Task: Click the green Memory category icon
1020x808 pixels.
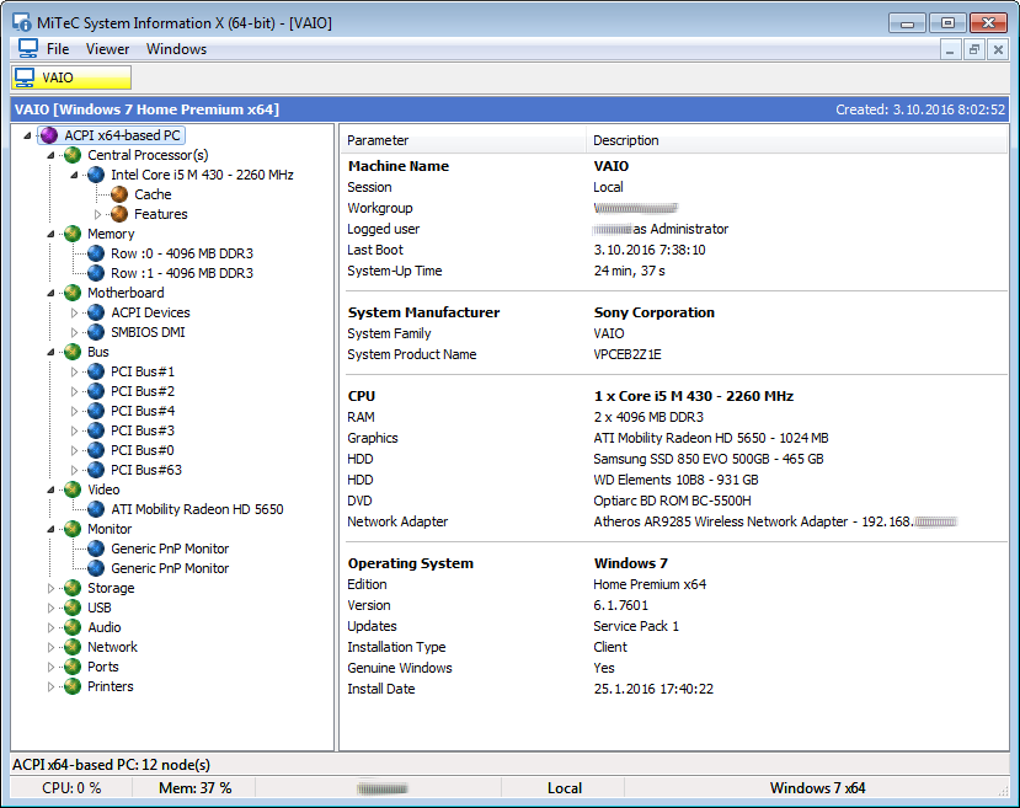Action: click(x=72, y=234)
